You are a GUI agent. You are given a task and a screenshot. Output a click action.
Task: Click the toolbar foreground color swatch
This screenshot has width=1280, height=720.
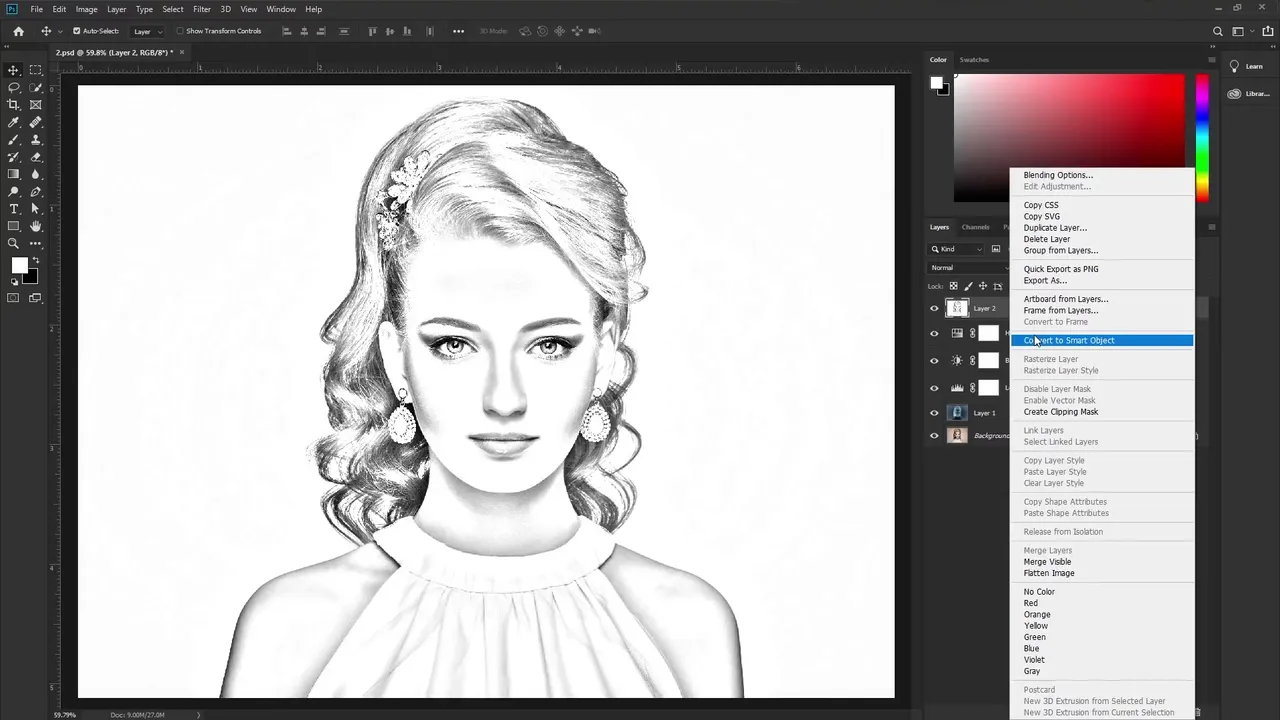19,266
